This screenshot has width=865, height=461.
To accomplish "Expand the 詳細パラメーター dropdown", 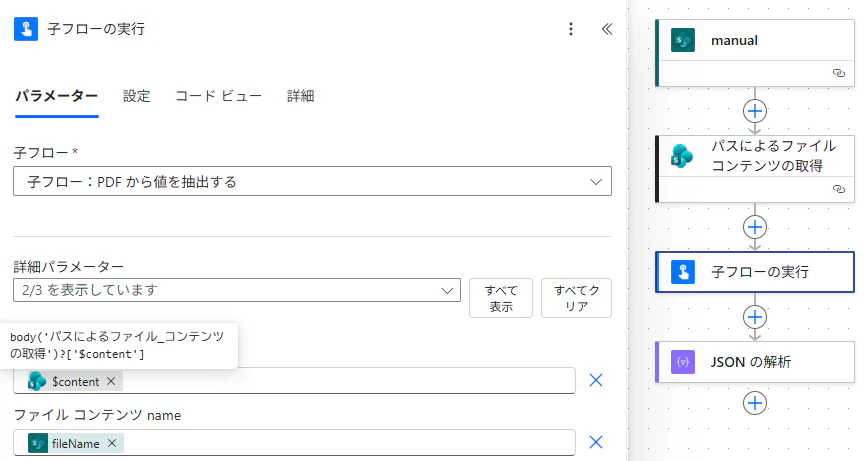I will (237, 290).
